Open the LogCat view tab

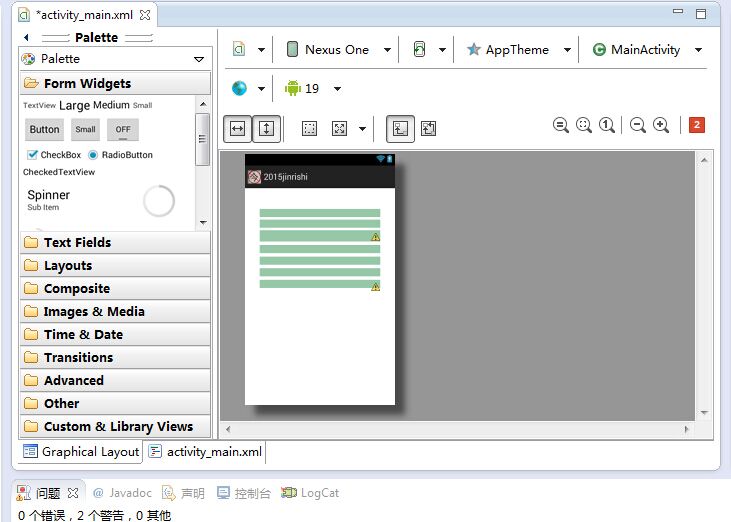click(x=310, y=493)
